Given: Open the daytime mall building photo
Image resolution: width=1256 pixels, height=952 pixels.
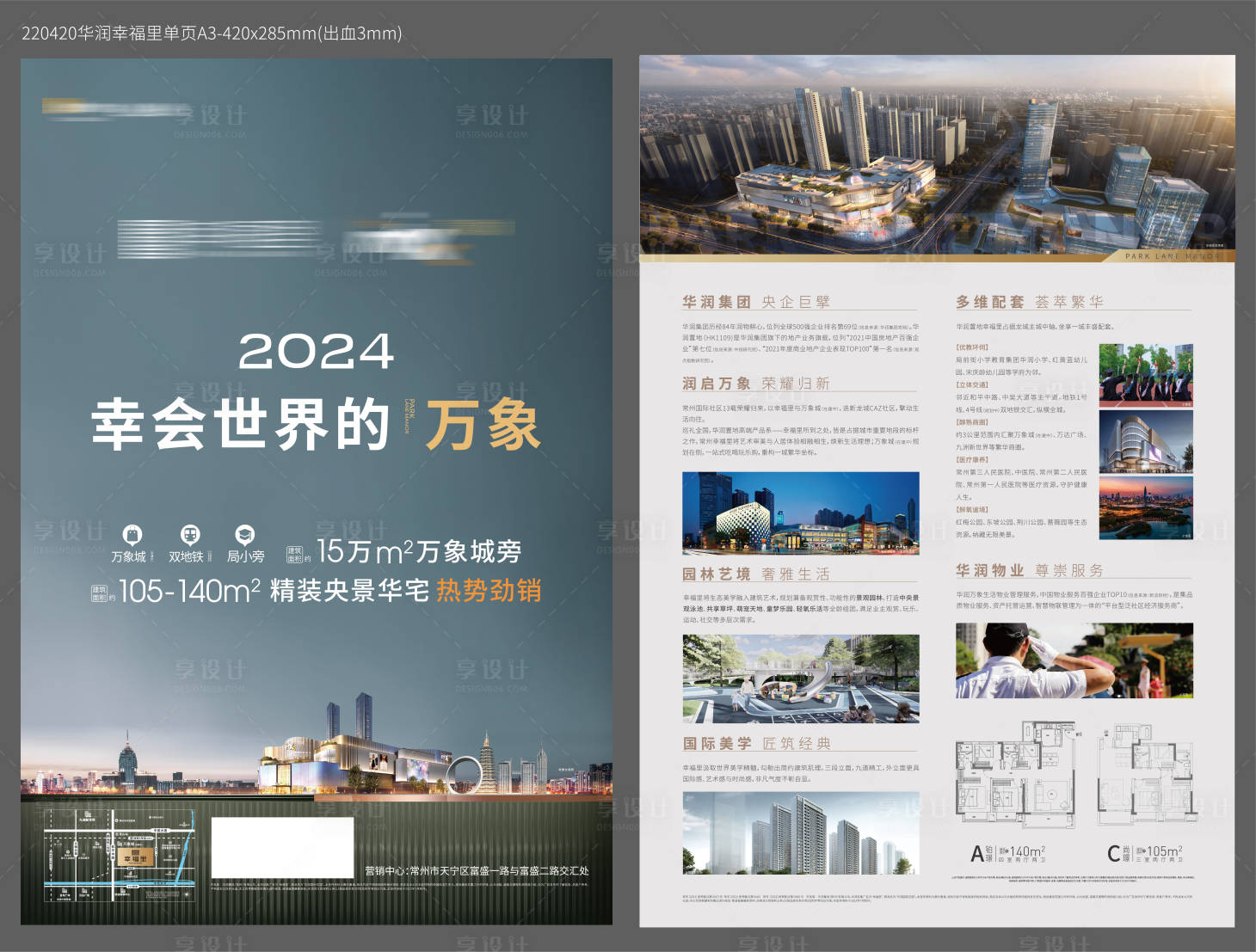Looking at the screenshot, I should pos(1146,441).
